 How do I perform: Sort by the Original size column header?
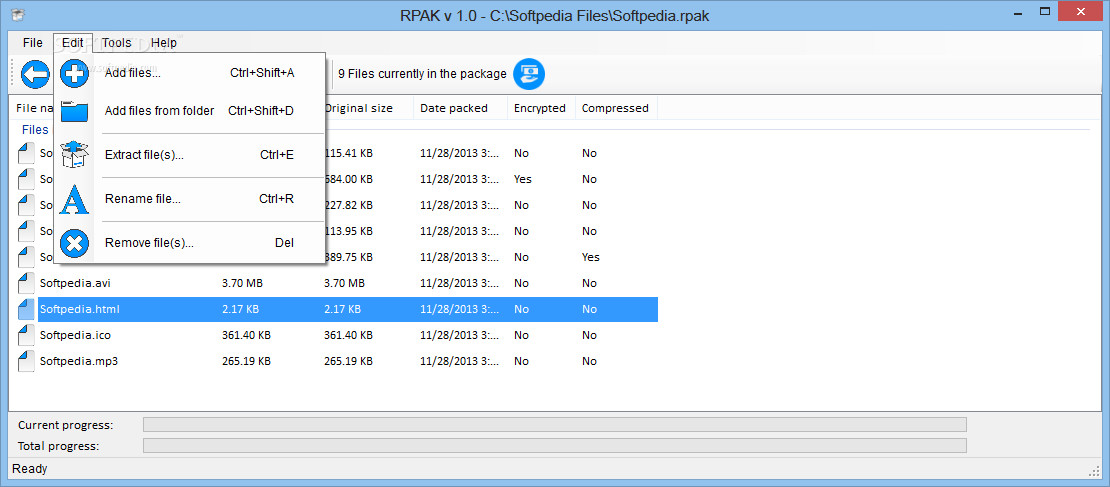point(369,108)
